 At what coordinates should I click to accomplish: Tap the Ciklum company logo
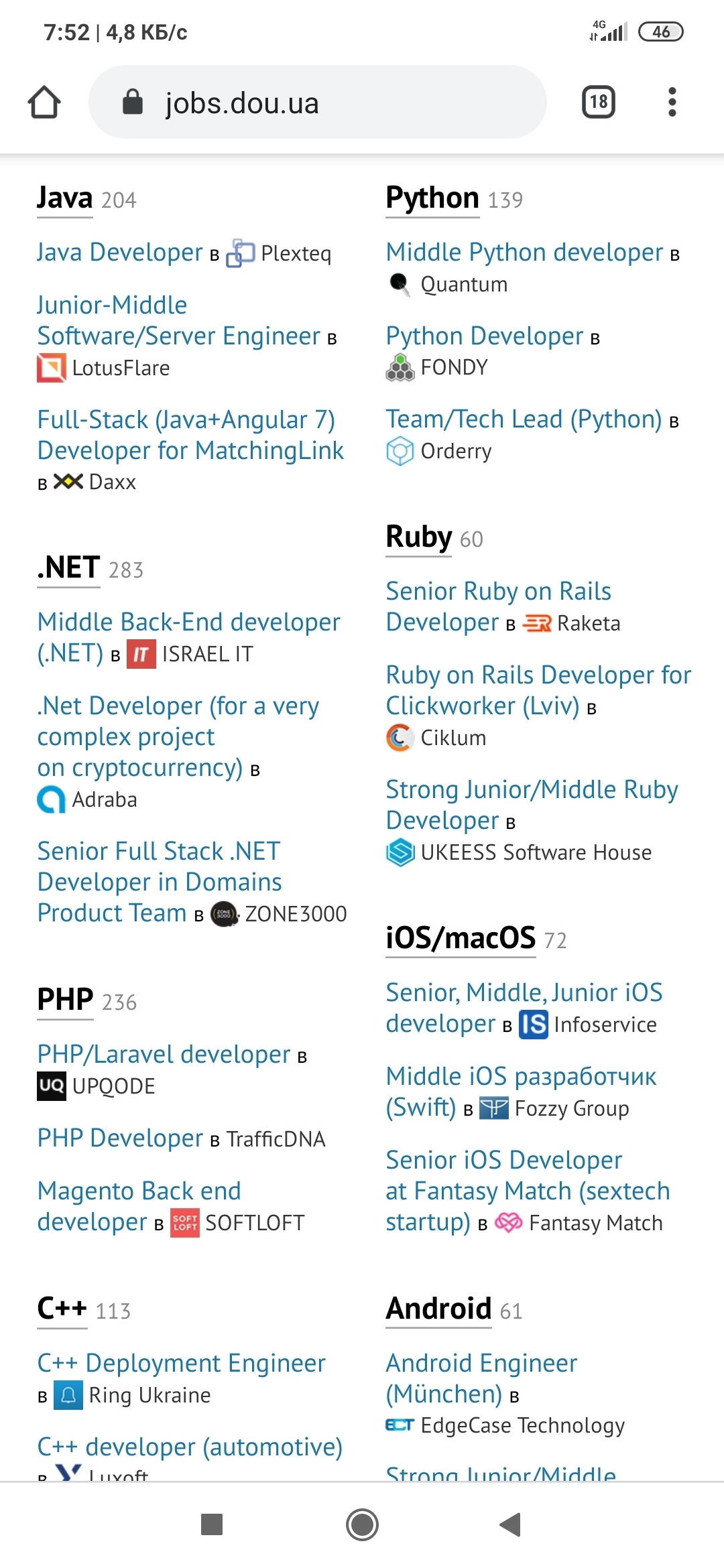click(x=400, y=738)
